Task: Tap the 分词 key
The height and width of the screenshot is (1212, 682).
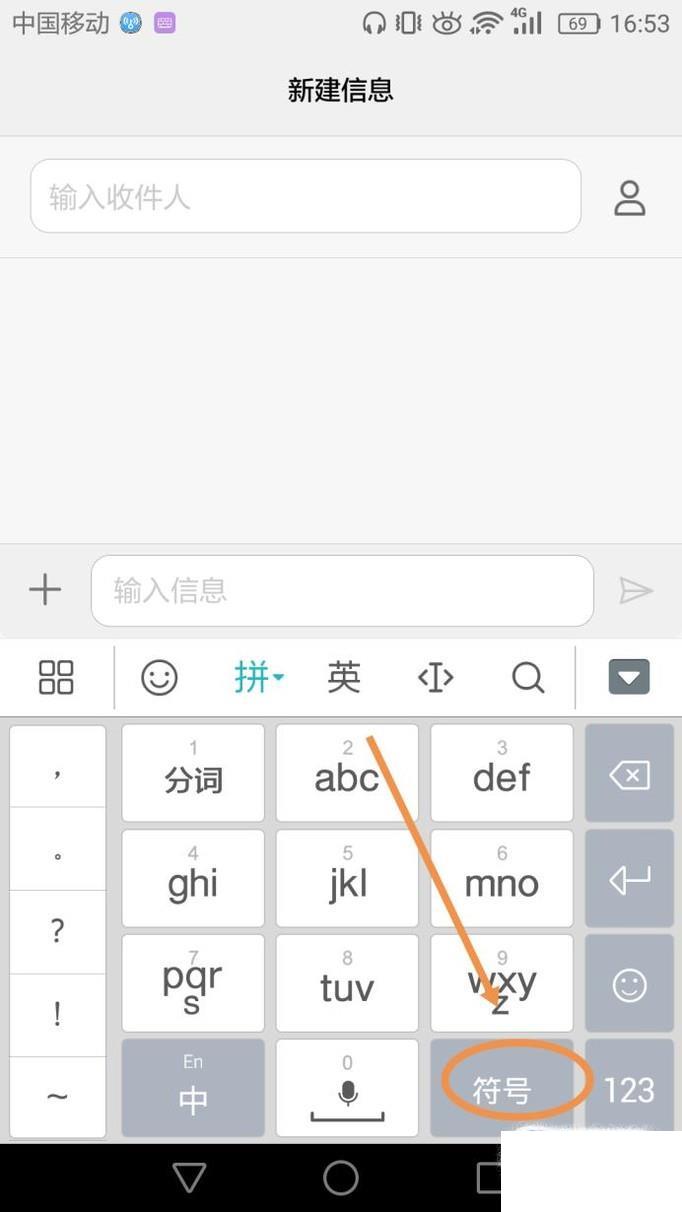Action: [x=193, y=774]
